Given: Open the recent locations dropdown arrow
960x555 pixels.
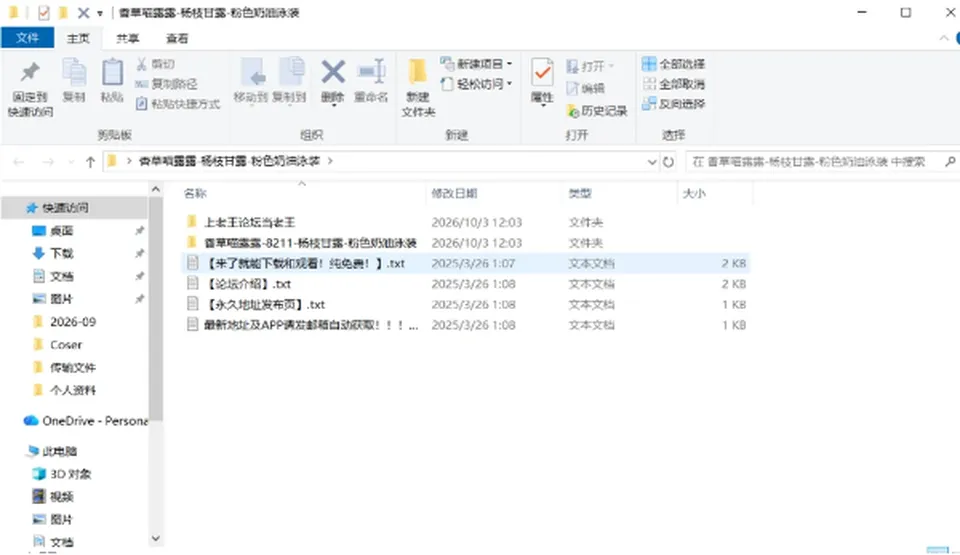Looking at the screenshot, I should (71, 162).
